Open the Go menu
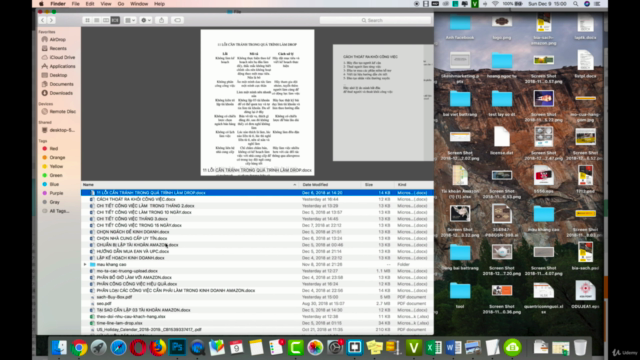640x360 pixels. click(121, 4)
